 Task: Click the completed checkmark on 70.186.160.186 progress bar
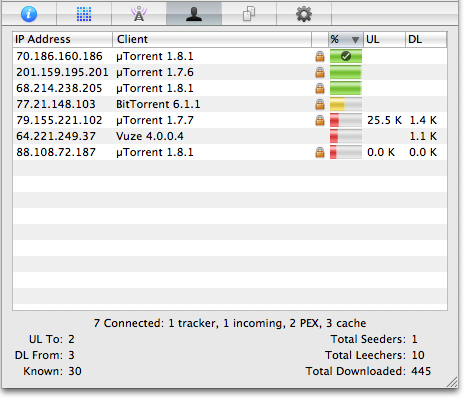click(346, 56)
